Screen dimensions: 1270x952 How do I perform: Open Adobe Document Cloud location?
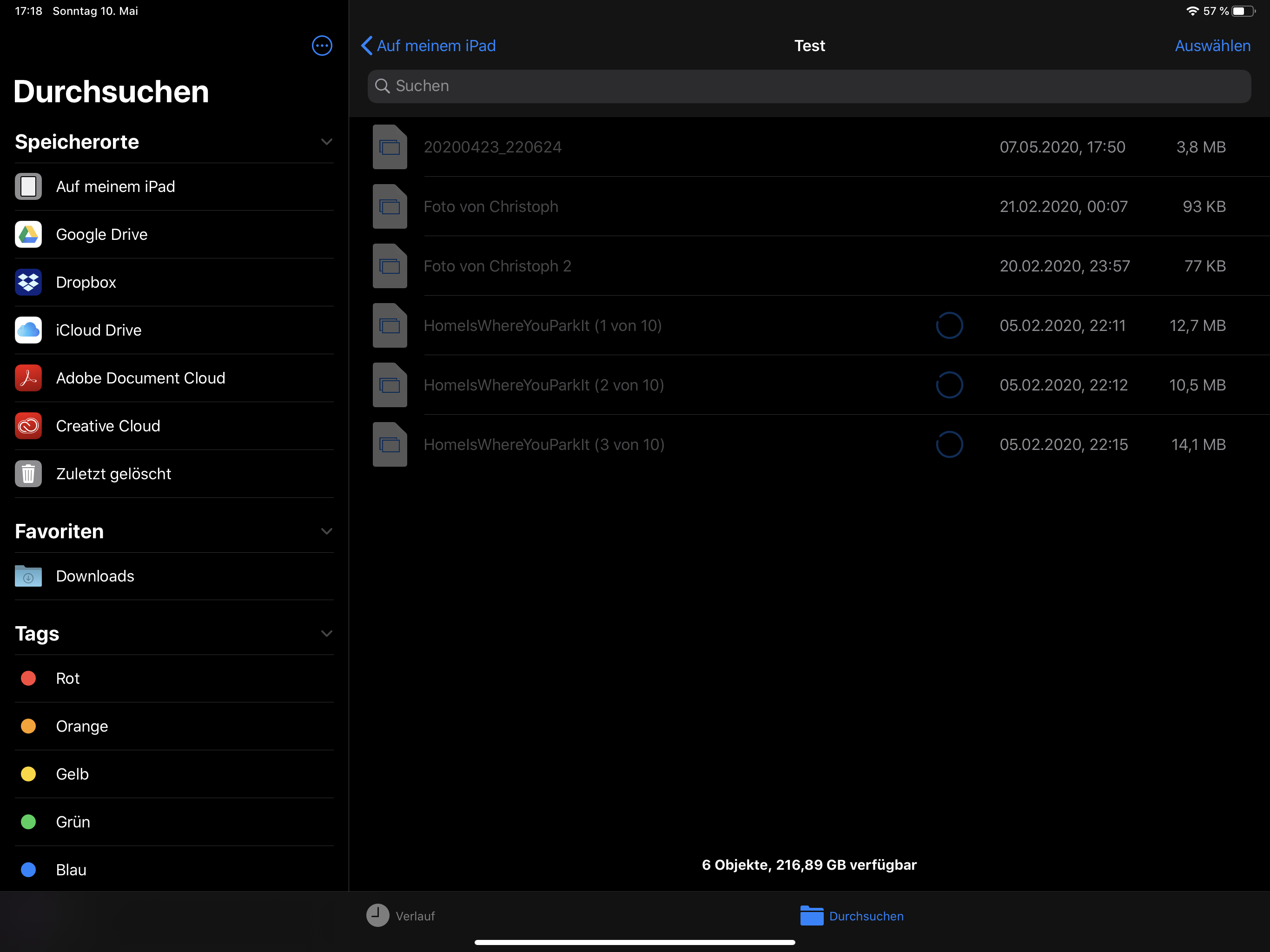pos(140,378)
